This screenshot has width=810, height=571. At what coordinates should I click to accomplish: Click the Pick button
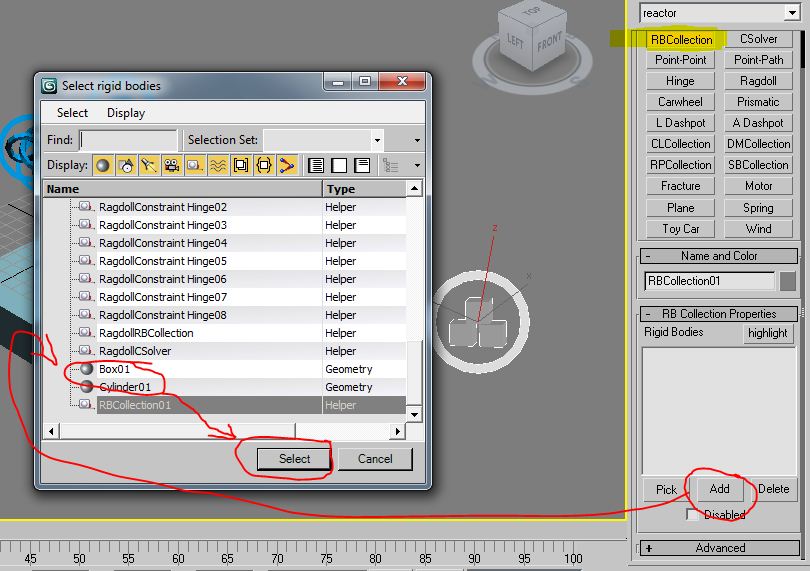[x=666, y=489]
